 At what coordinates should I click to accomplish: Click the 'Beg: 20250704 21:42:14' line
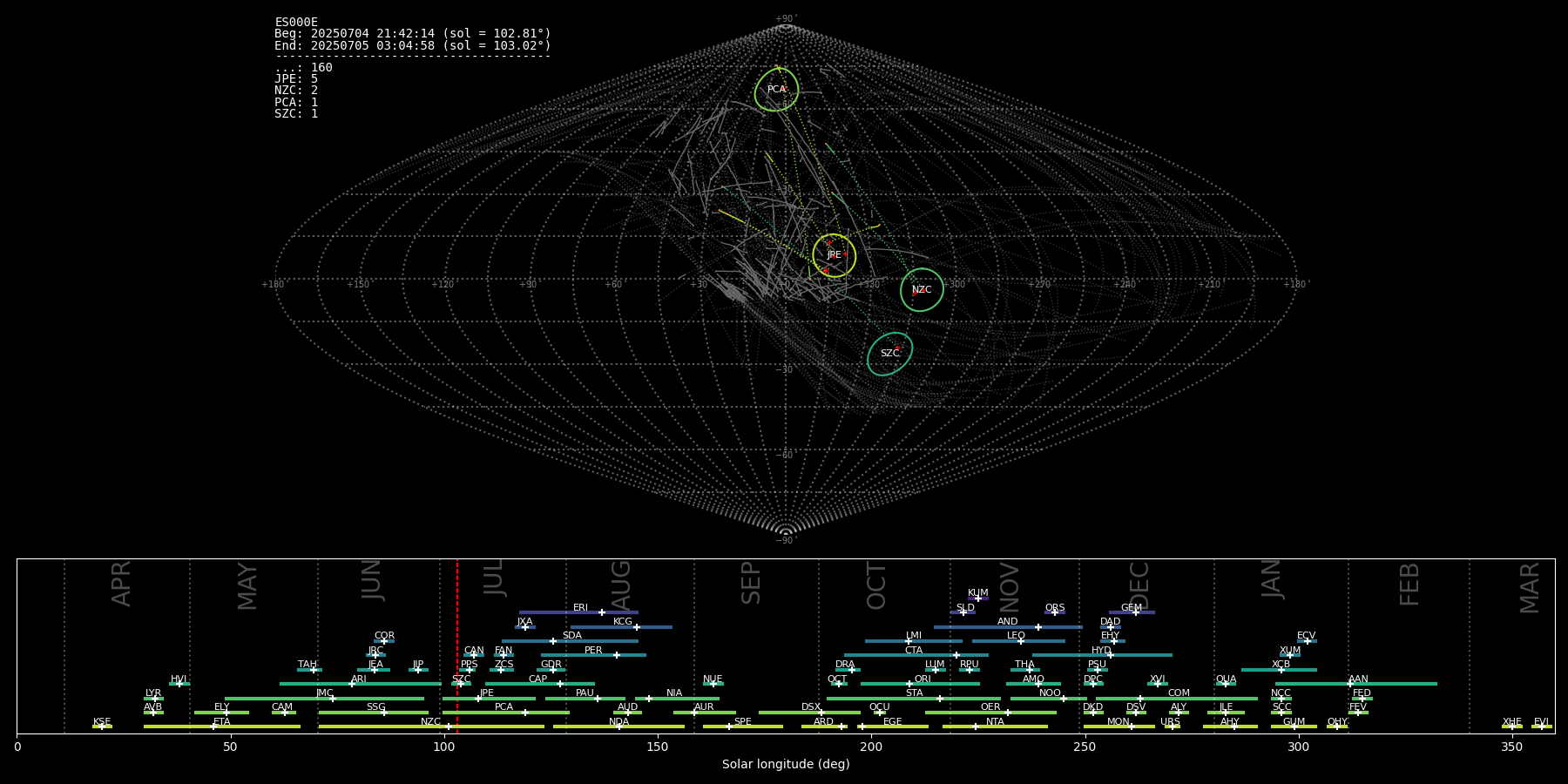(x=413, y=34)
